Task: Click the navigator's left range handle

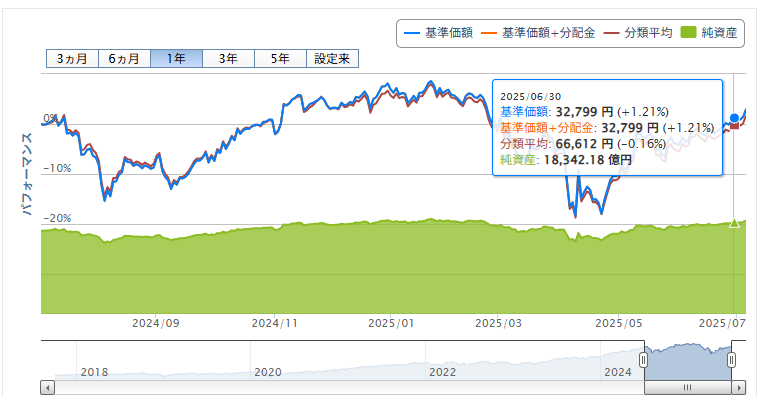Action: click(644, 360)
